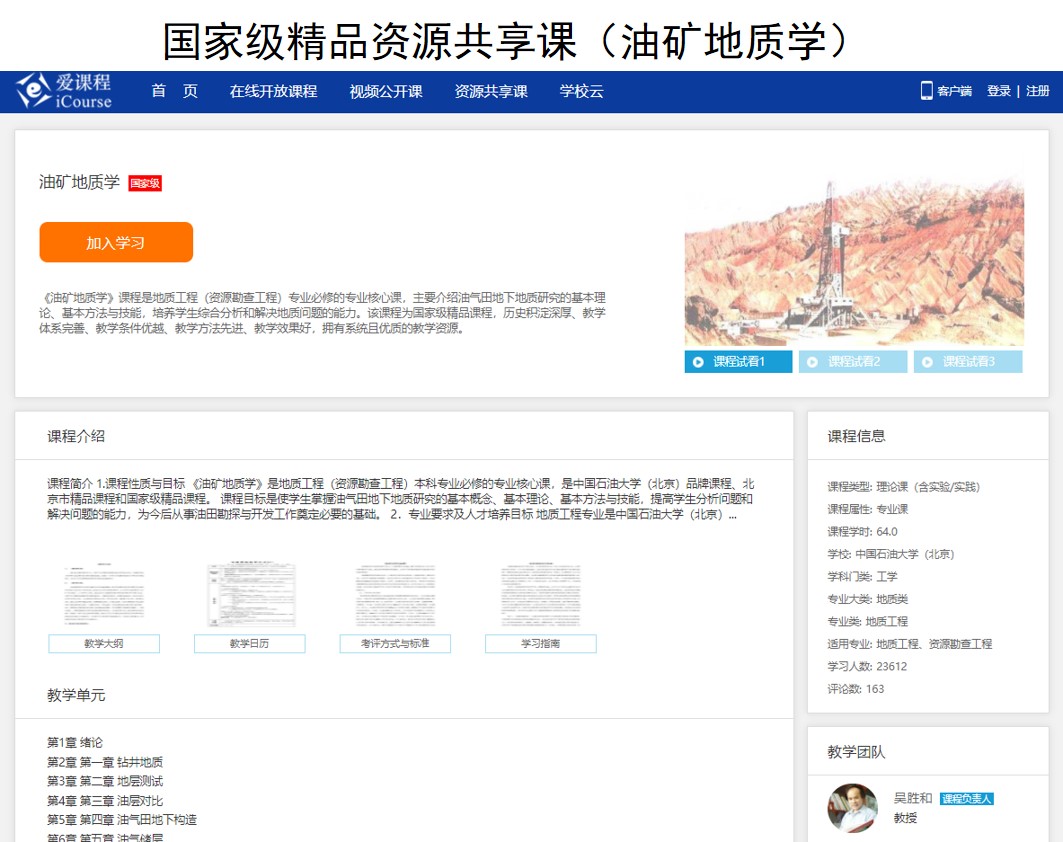
Task: Open the 首页 navigation item
Action: pos(175,91)
